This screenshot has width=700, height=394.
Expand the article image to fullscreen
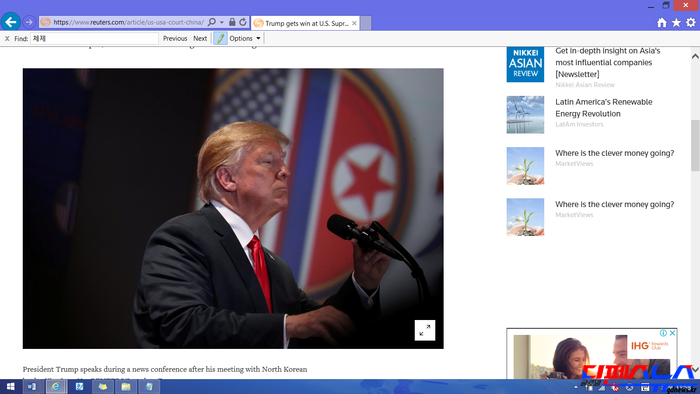(425, 330)
